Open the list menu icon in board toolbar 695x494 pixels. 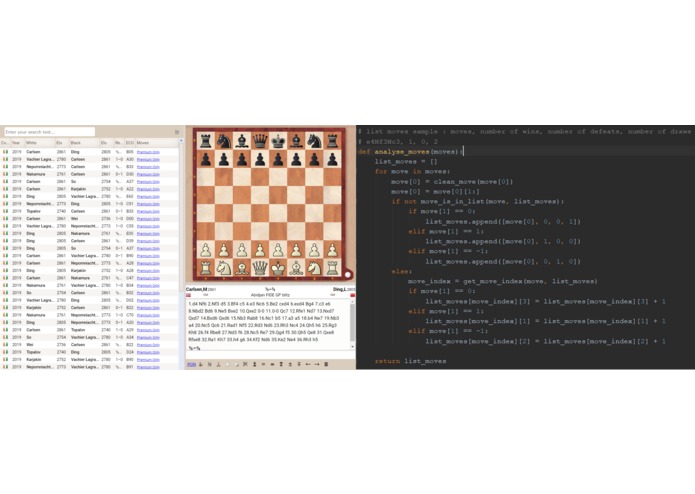[326, 364]
